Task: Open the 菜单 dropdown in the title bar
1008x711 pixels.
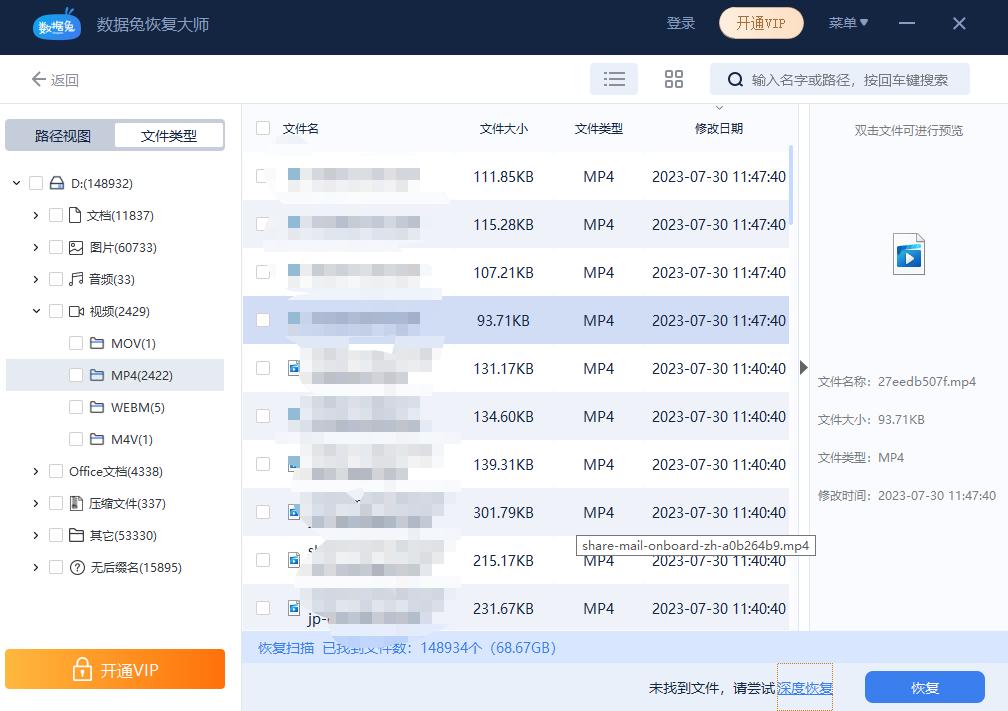Action: tap(847, 22)
